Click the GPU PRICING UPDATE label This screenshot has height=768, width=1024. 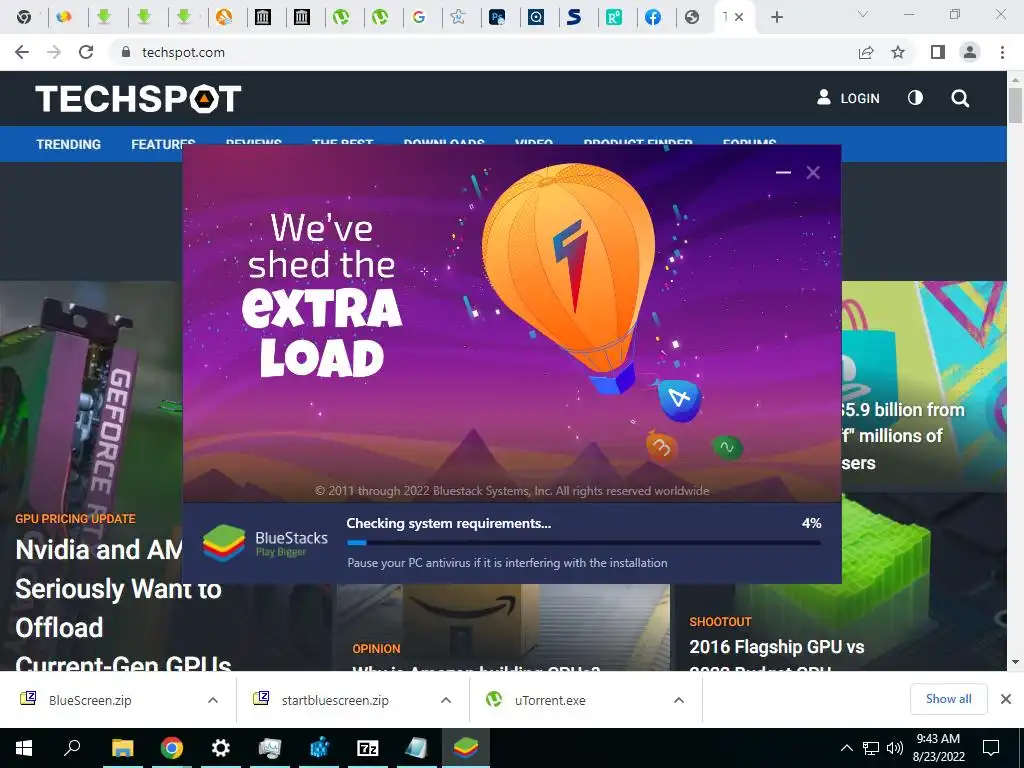[x=75, y=519]
